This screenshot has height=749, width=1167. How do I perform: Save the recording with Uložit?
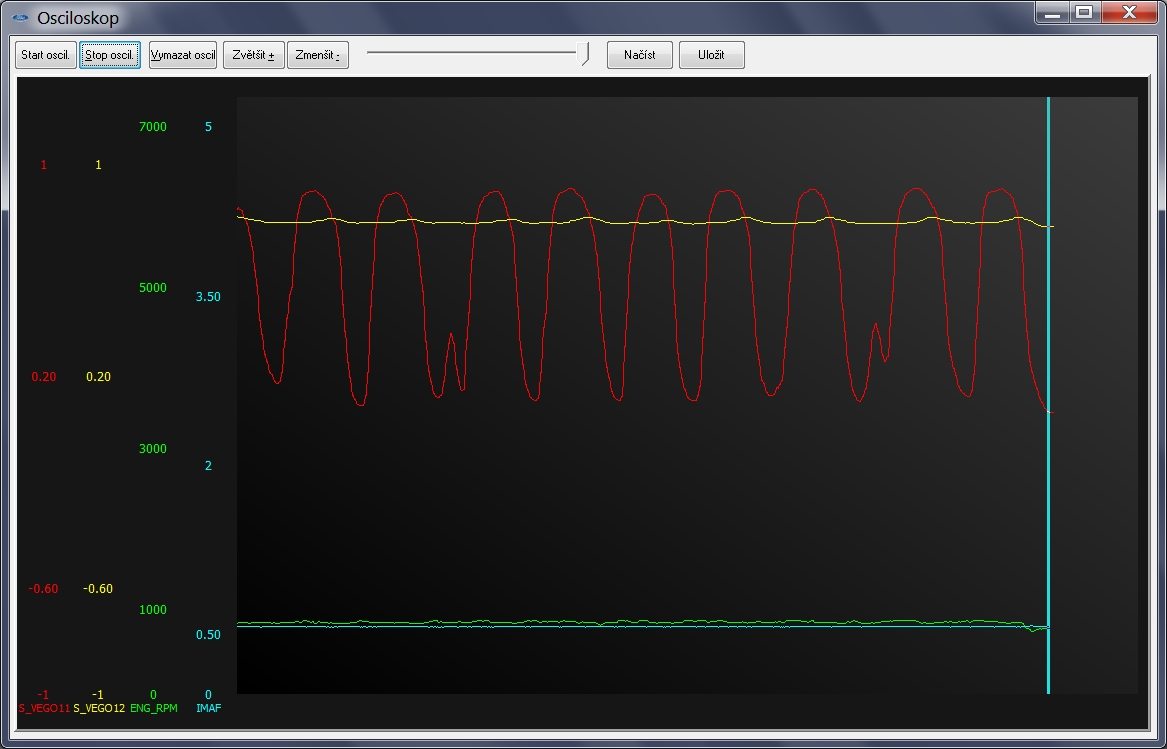pyautogui.click(x=711, y=55)
